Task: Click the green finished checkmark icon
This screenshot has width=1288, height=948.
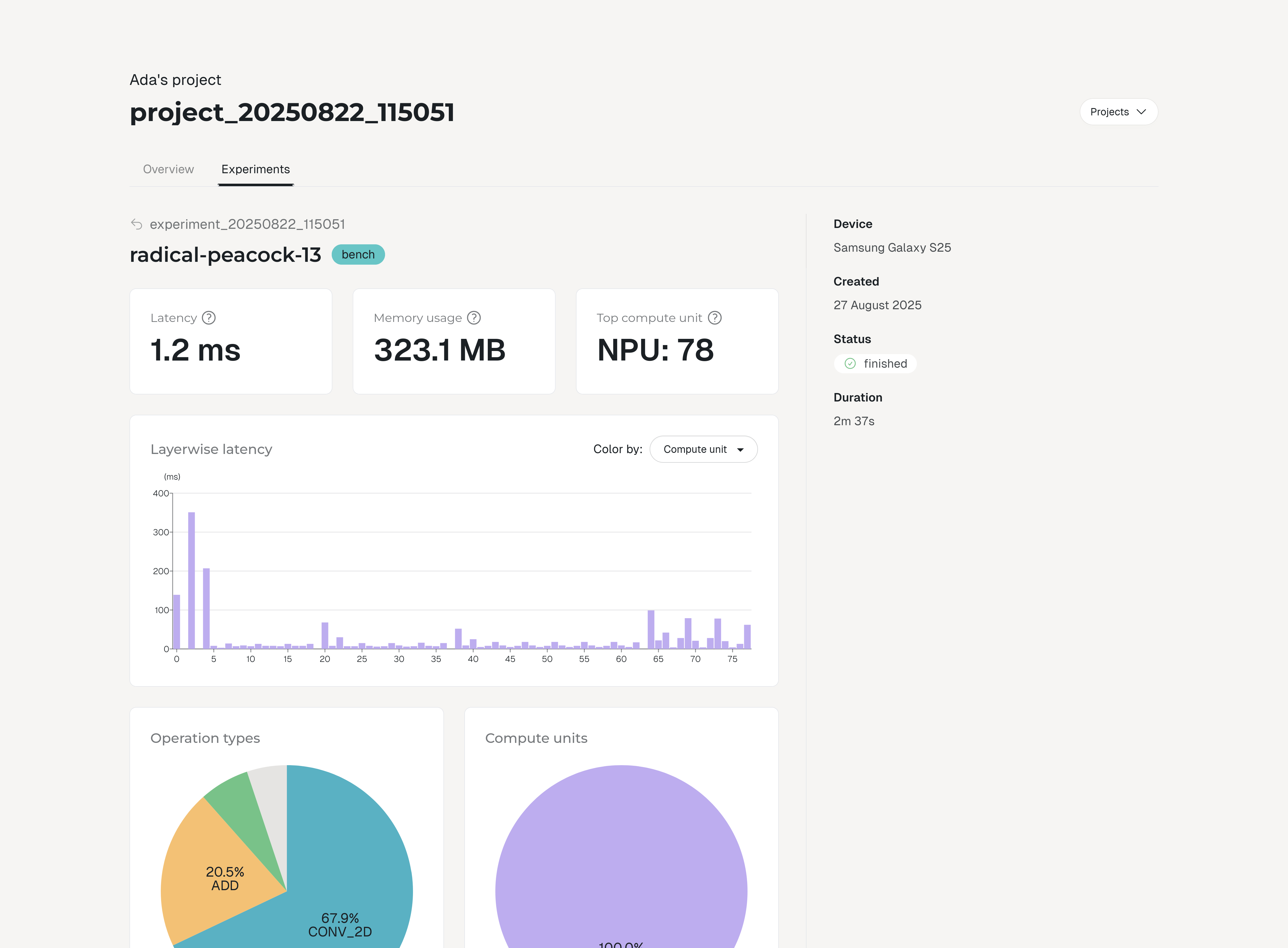Action: click(850, 364)
